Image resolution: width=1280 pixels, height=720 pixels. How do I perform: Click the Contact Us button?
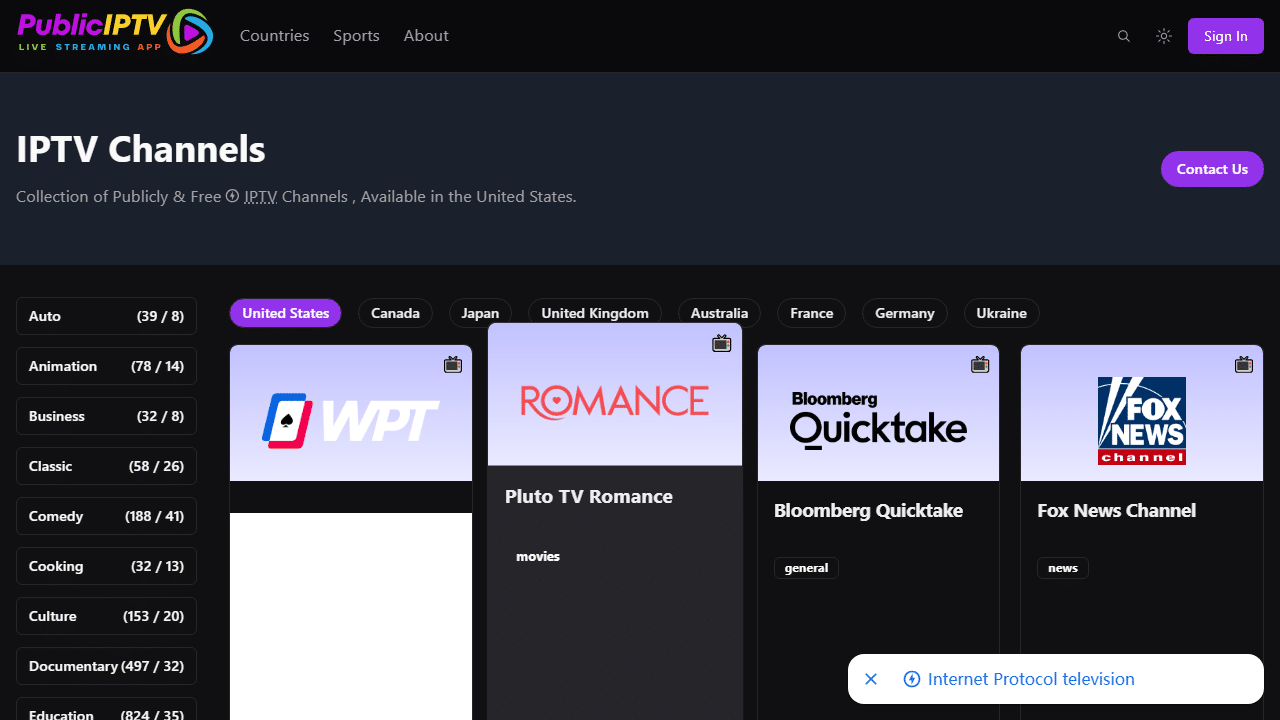pyautogui.click(x=1212, y=169)
